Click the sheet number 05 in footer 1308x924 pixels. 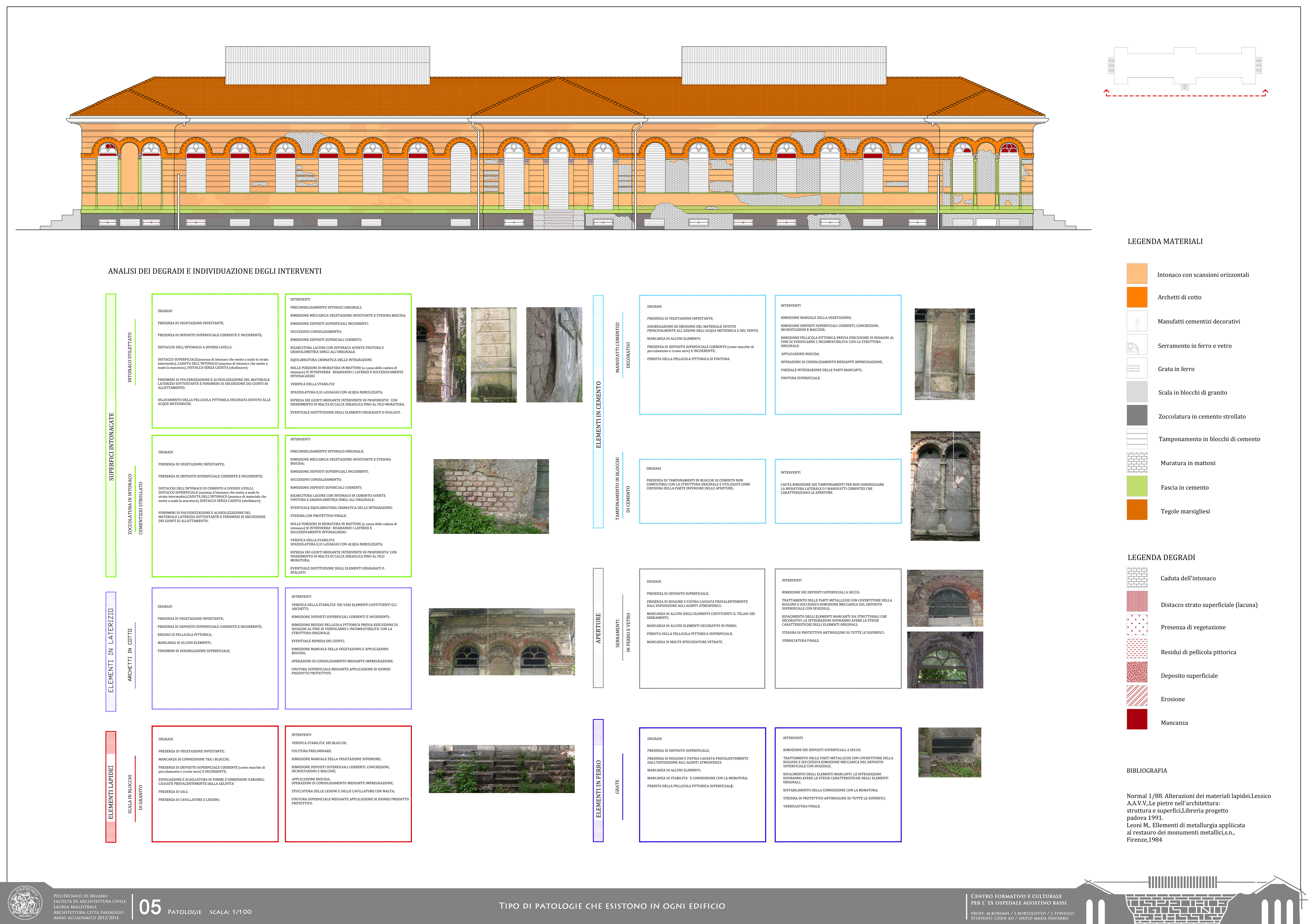click(x=150, y=907)
